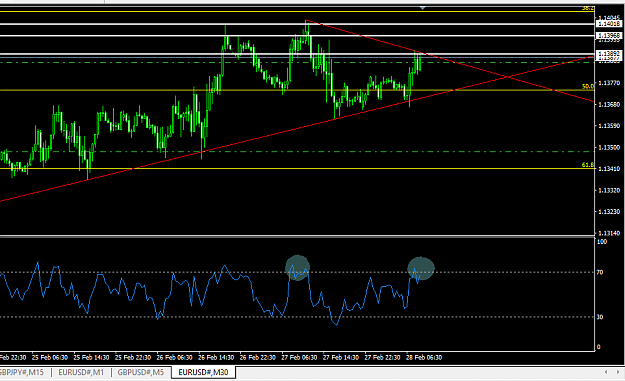Click the 1.13410 price scale value

609,169
